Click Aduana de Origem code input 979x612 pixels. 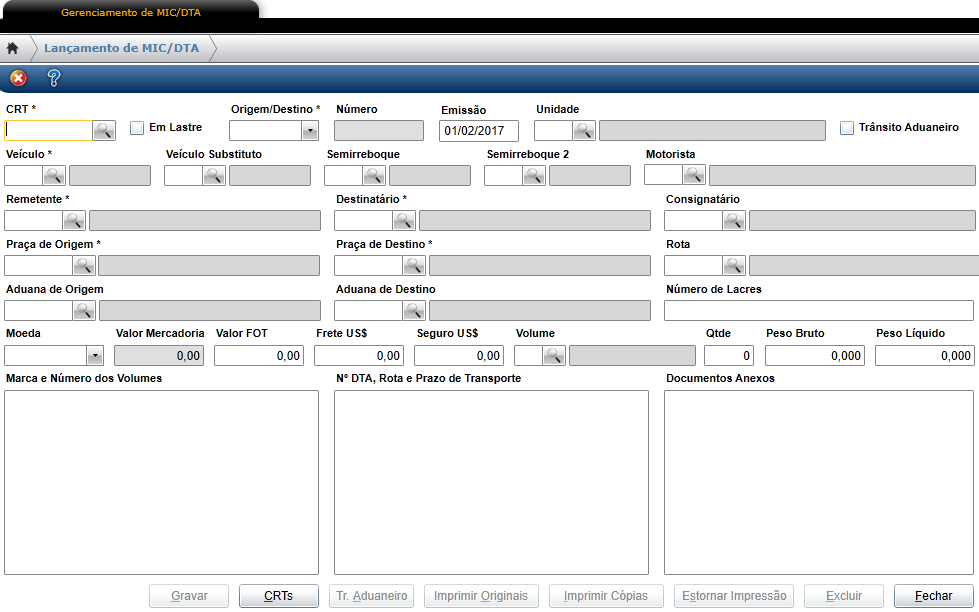pos(39,310)
